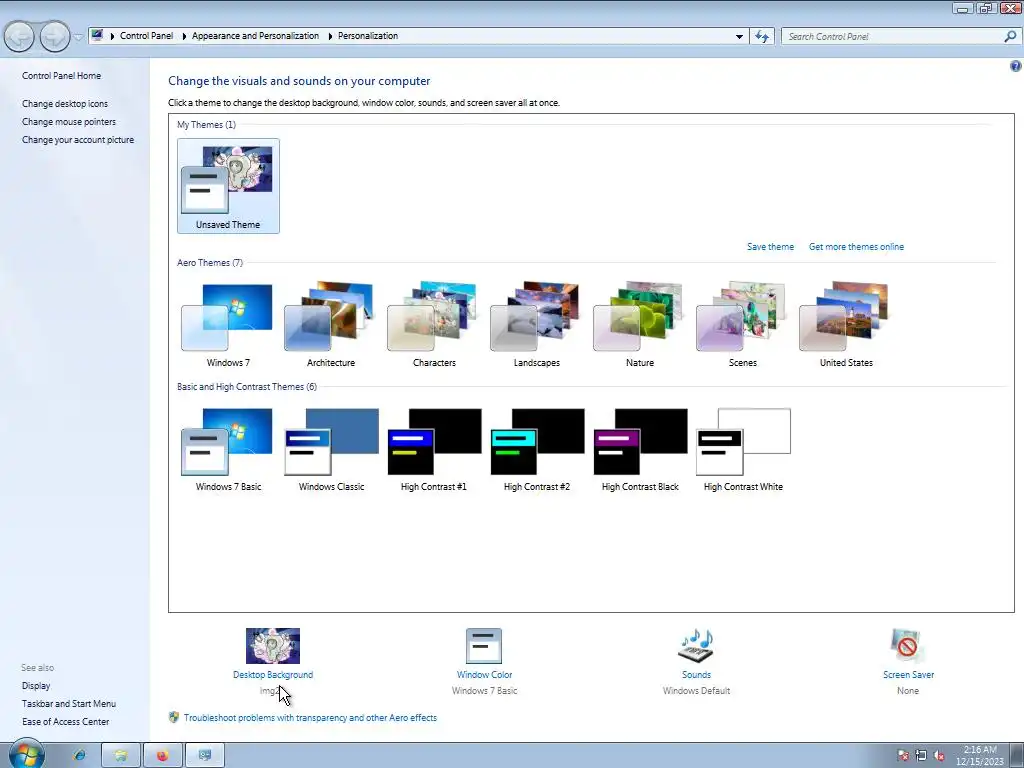Image resolution: width=1024 pixels, height=768 pixels.
Task: Click the address bar refresh button
Action: click(x=762, y=37)
